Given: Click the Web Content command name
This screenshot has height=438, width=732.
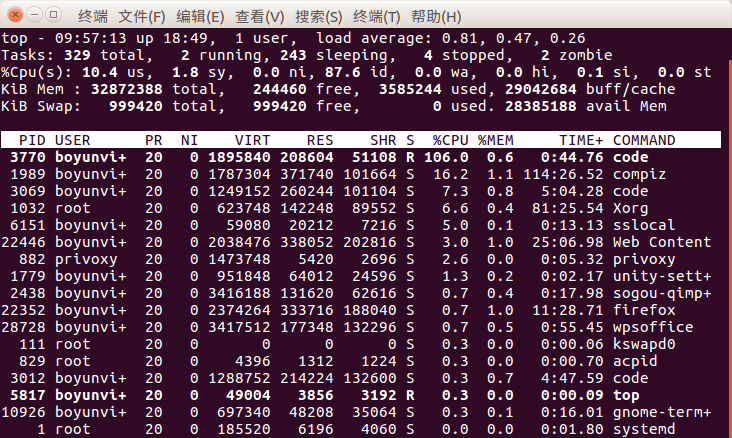Looking at the screenshot, I should 662,242.
